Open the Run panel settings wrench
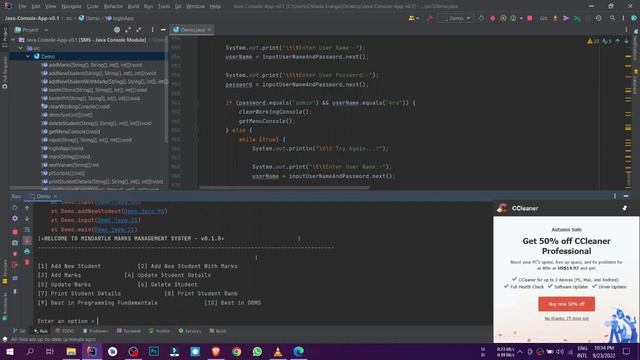 (x=15, y=218)
